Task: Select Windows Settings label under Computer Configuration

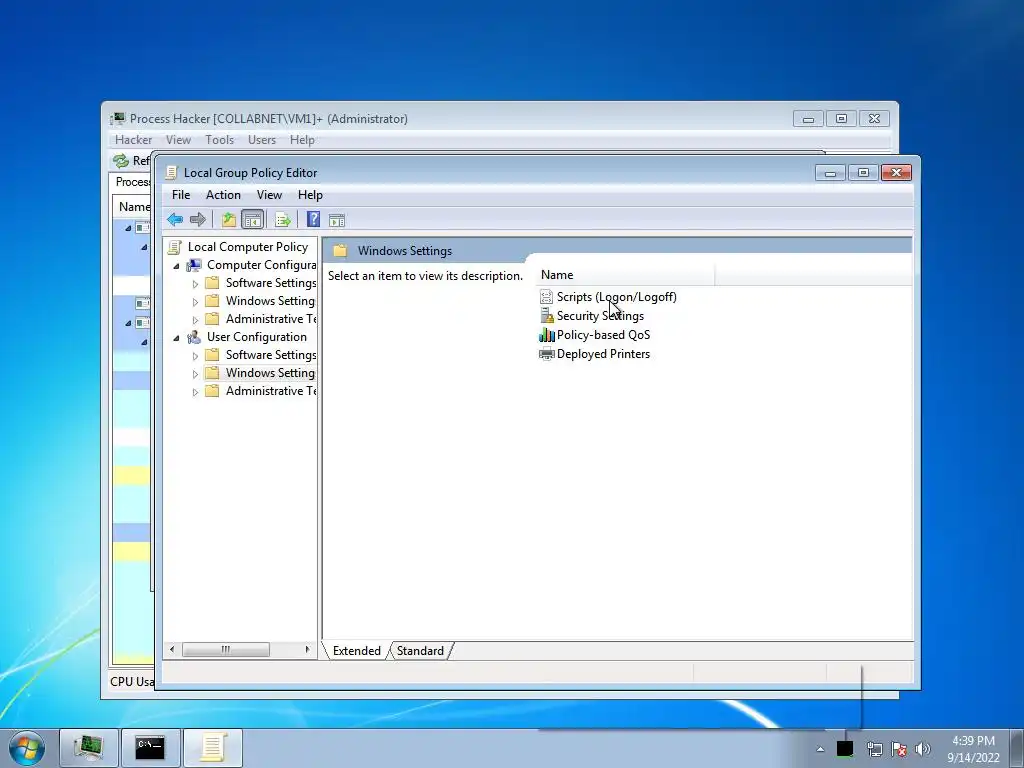Action: coord(270,301)
